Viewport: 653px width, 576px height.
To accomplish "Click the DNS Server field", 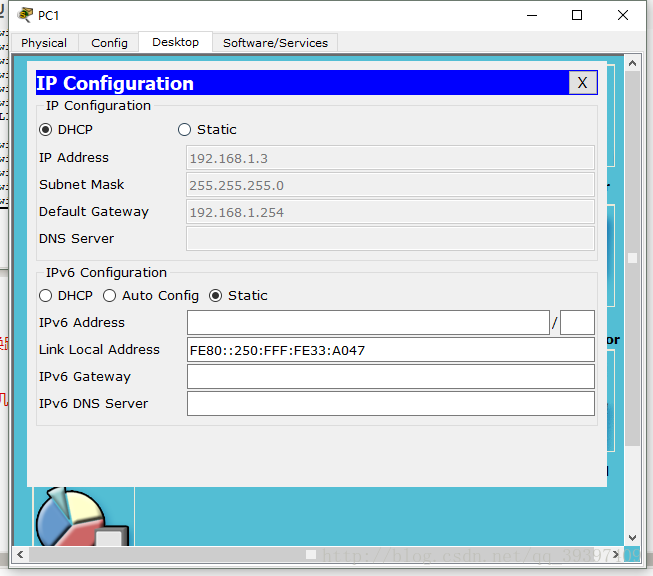I will 390,239.
